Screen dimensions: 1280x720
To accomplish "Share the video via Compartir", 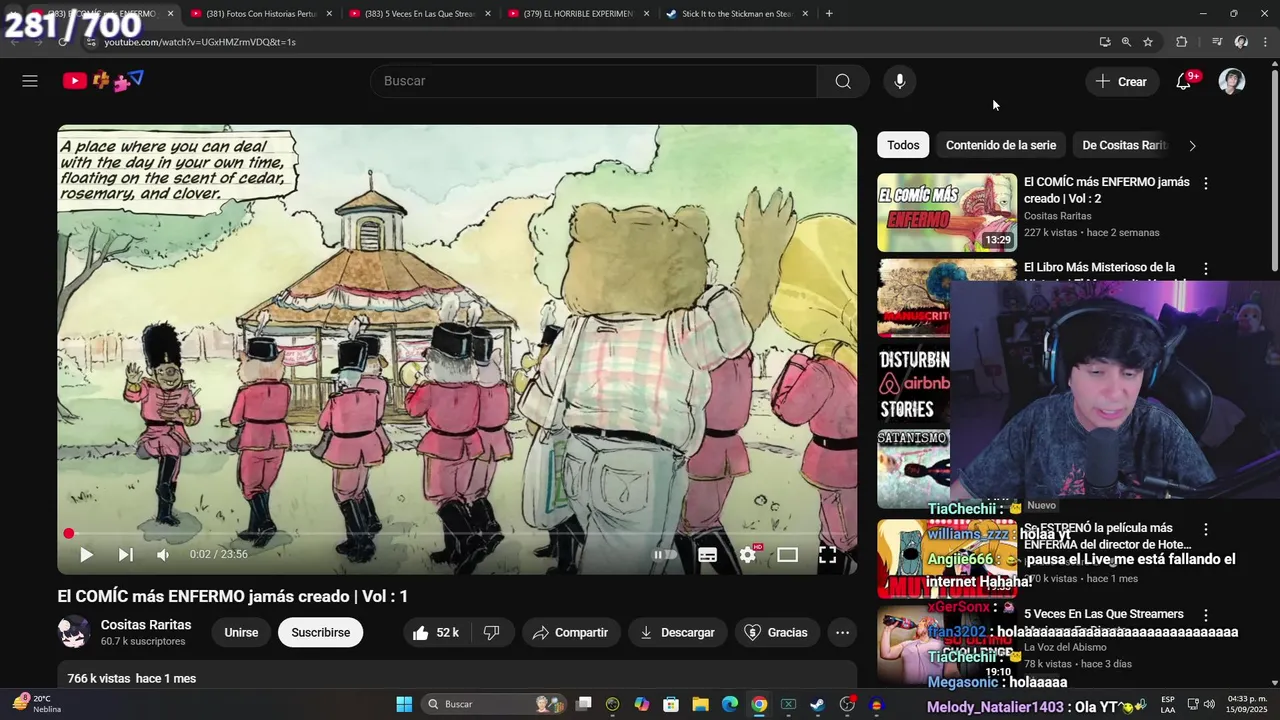I will [x=571, y=632].
